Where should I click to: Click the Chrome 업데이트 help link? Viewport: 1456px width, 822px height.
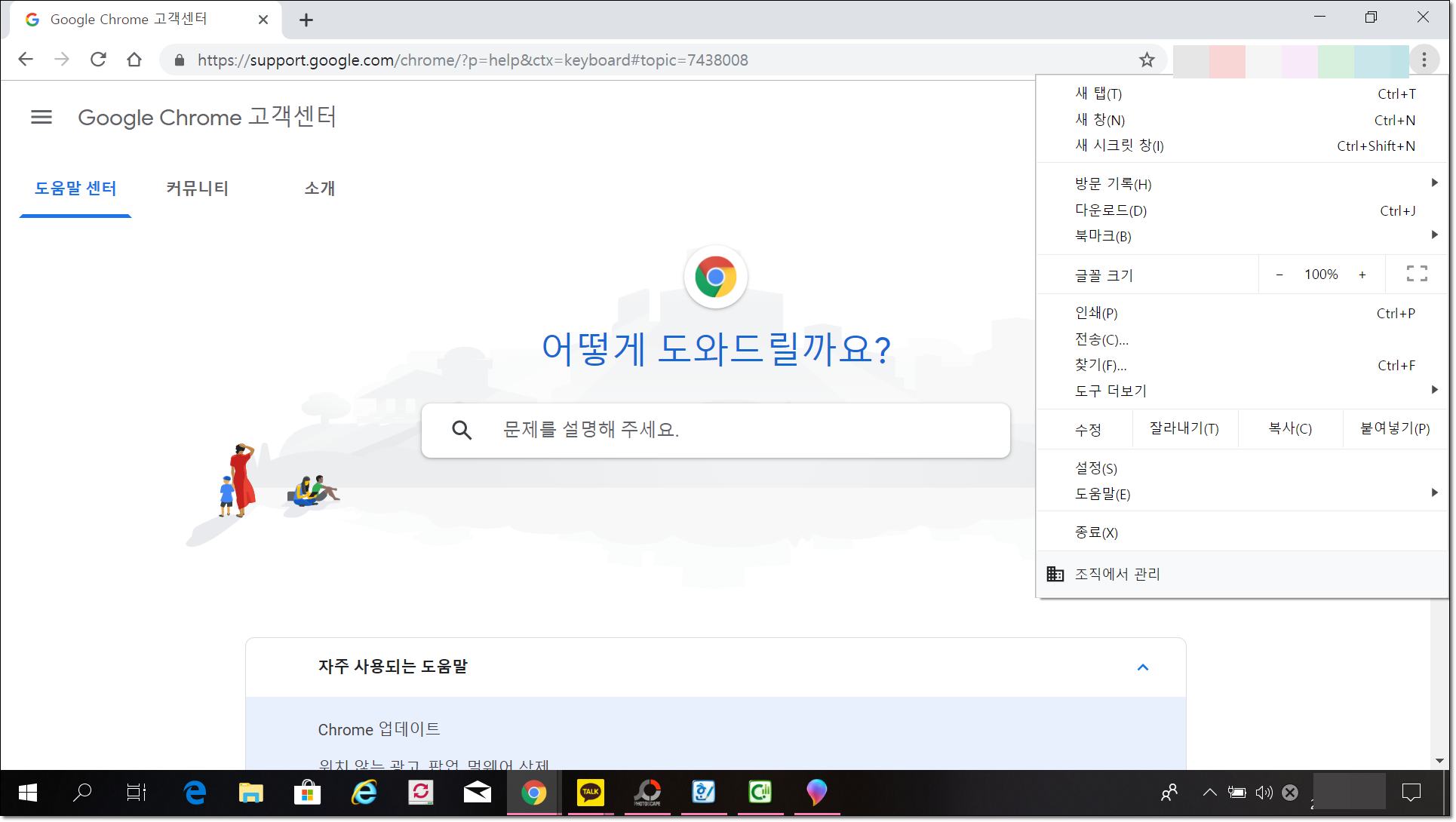379,729
